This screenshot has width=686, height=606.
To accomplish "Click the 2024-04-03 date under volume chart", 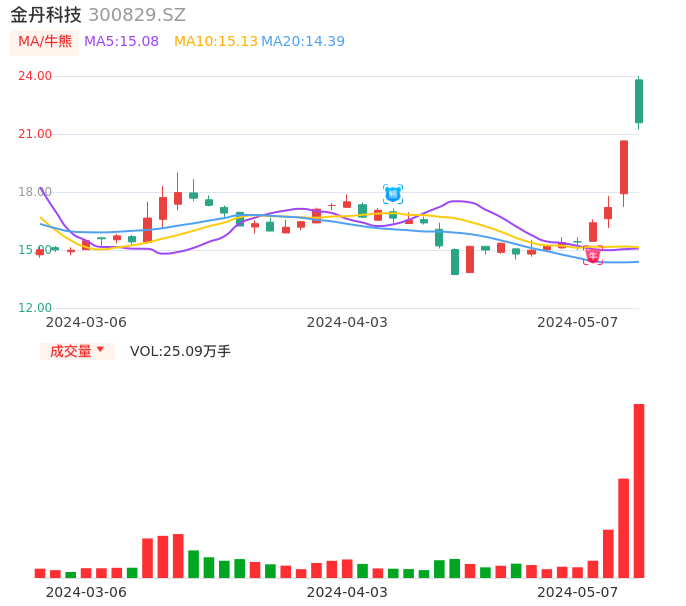I will point(347,592).
